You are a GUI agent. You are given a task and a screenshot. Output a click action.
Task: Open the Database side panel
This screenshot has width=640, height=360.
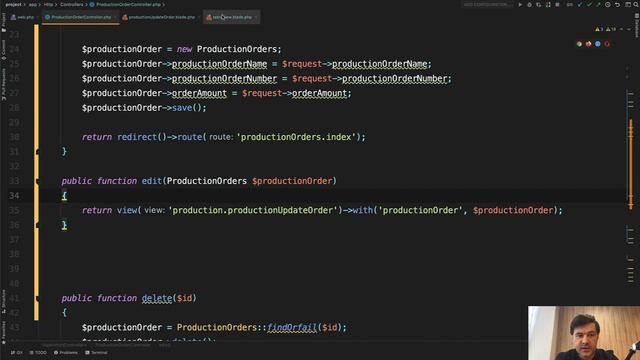click(636, 25)
